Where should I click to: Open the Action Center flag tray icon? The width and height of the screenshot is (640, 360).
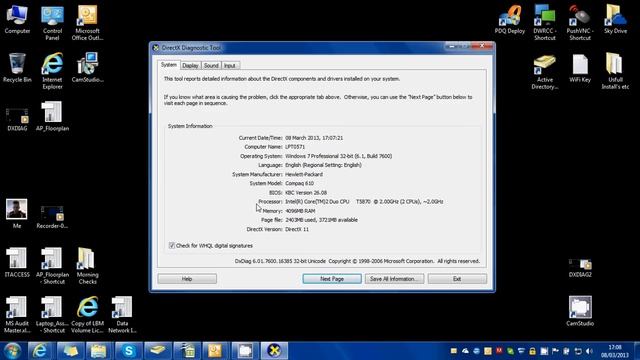pos(555,351)
